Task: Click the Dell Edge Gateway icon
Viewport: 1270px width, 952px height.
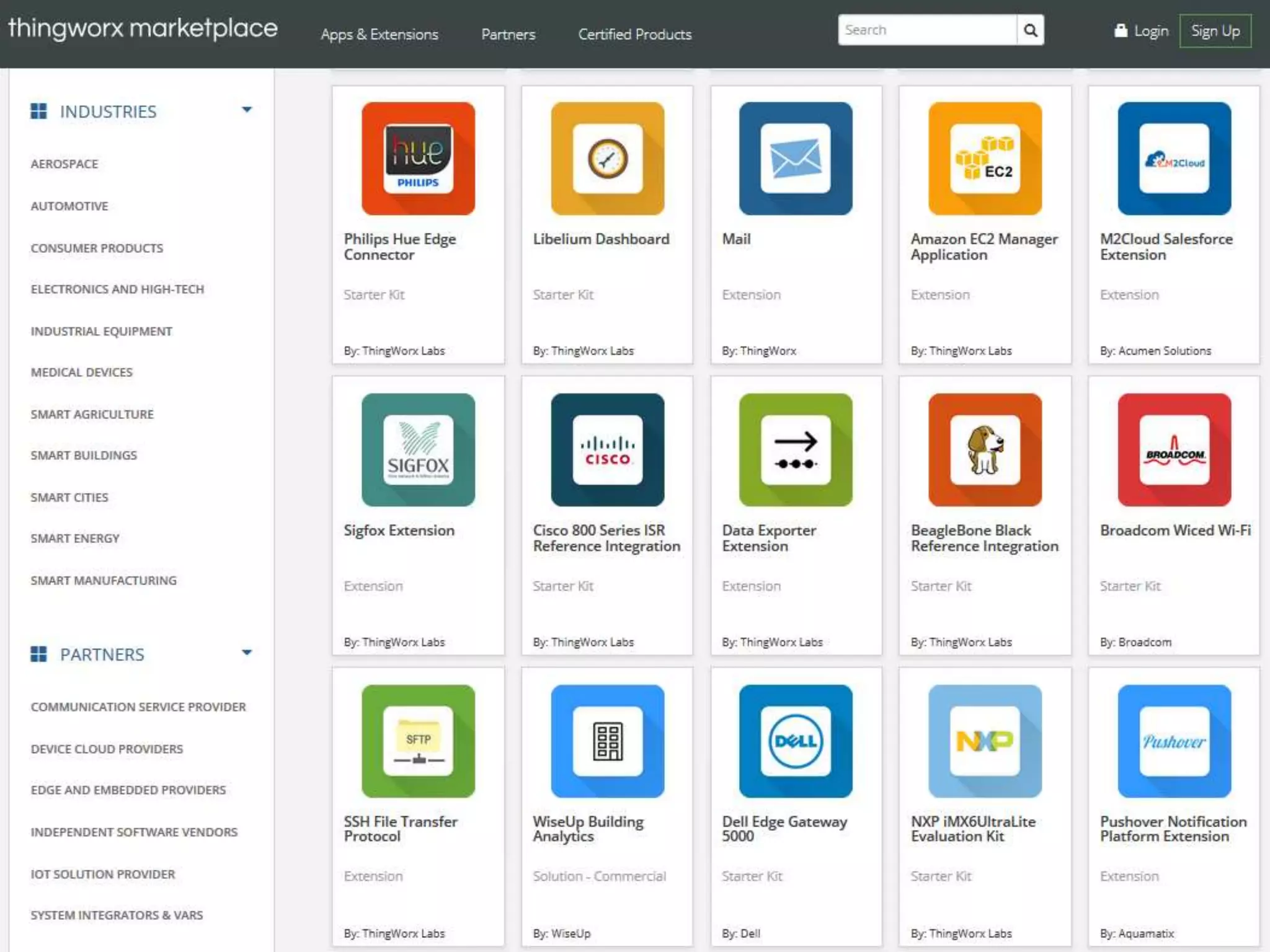Action: point(796,741)
